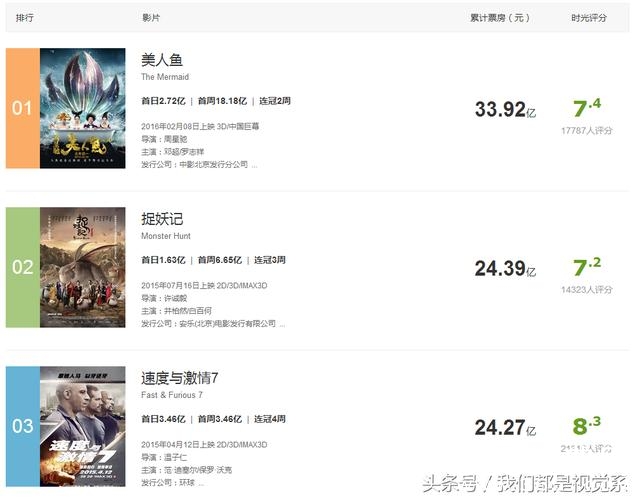The width and height of the screenshot is (640, 500).
Task: Click the 速度与激情7 title link
Action: point(180,378)
